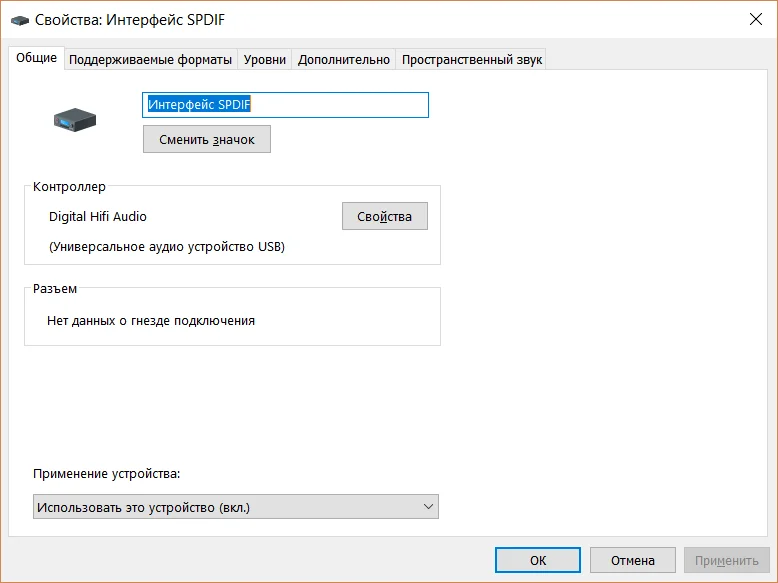The image size is (778, 583).
Task: Click the Применение устройства label
Action: 107,474
